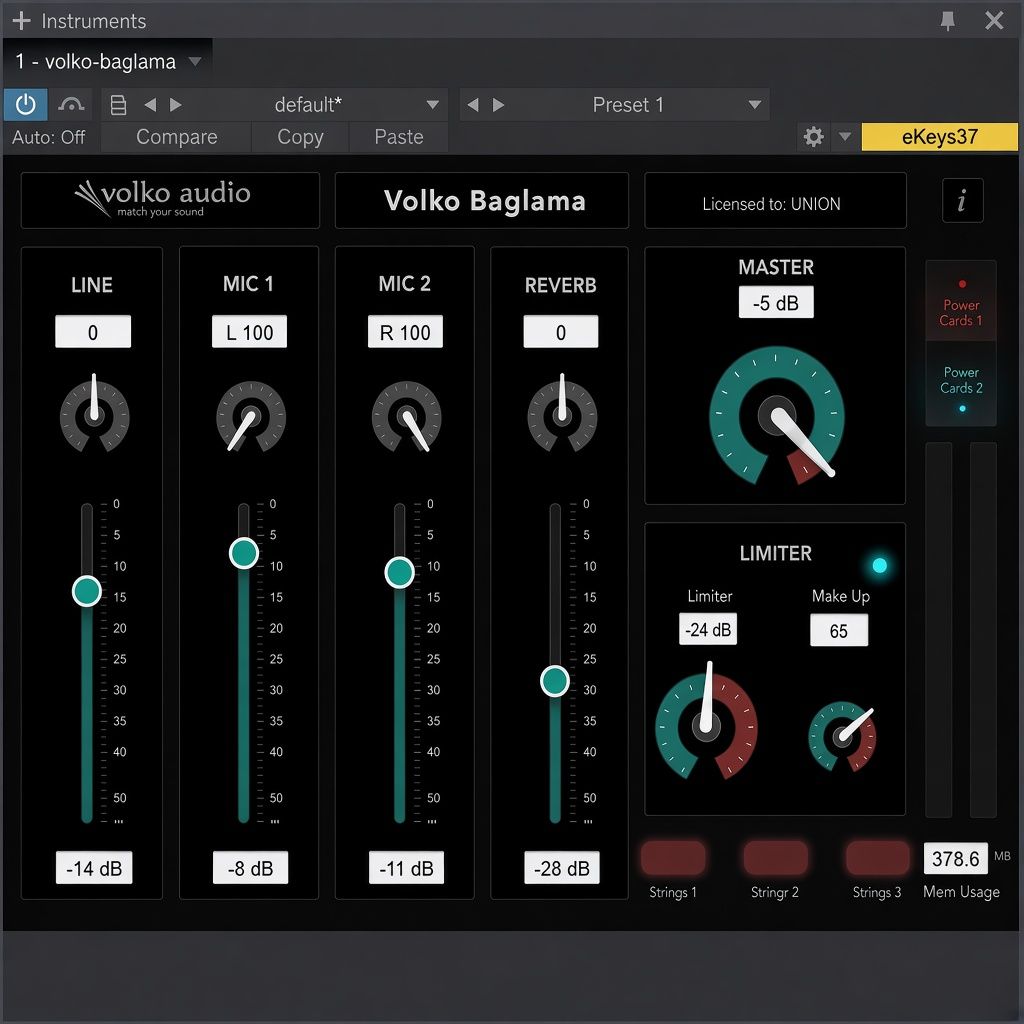Click the yellow eKeys37 button

[939, 137]
